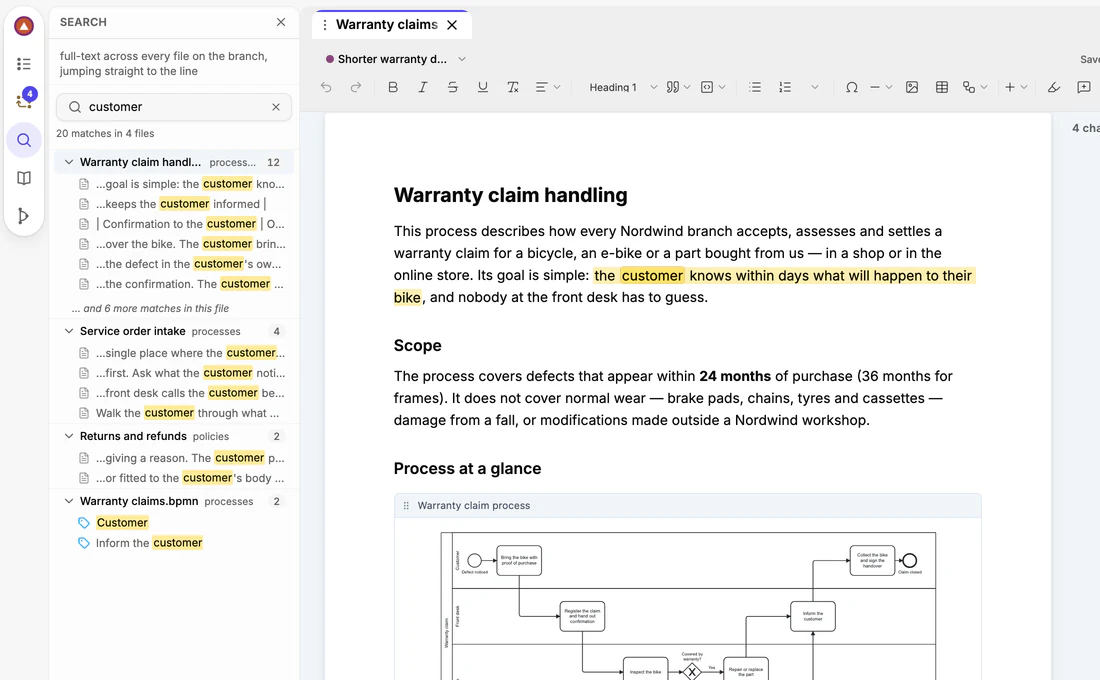Clear the customer search query
1100x680 pixels.
(x=276, y=107)
